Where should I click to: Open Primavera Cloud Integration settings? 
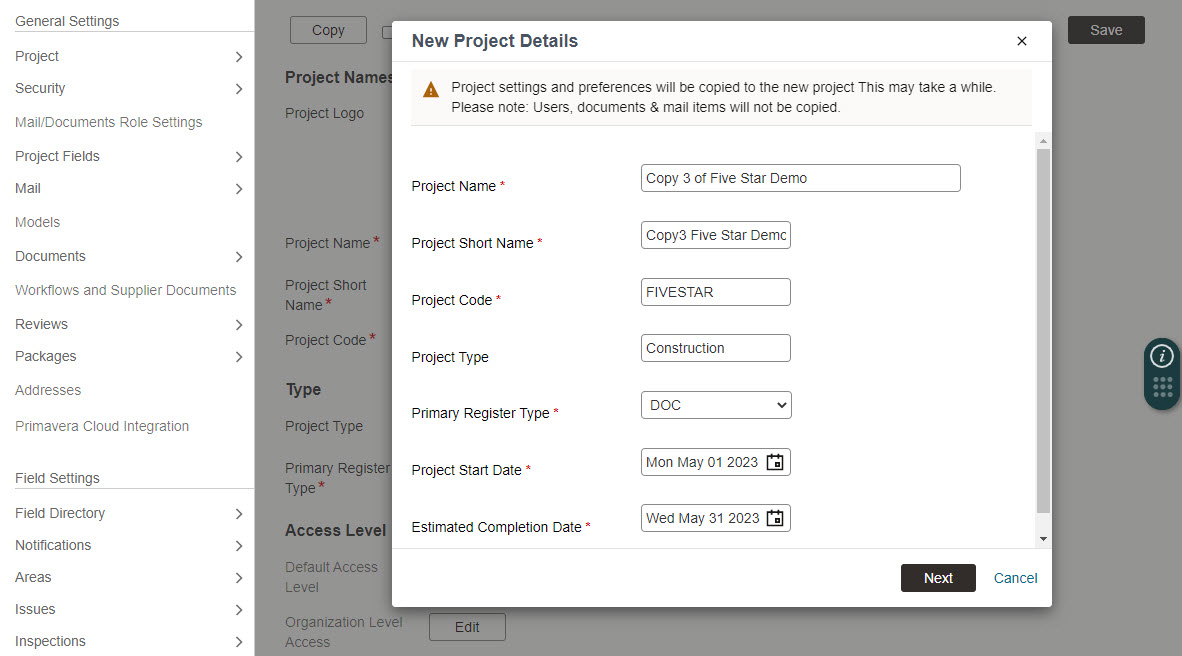pos(102,426)
